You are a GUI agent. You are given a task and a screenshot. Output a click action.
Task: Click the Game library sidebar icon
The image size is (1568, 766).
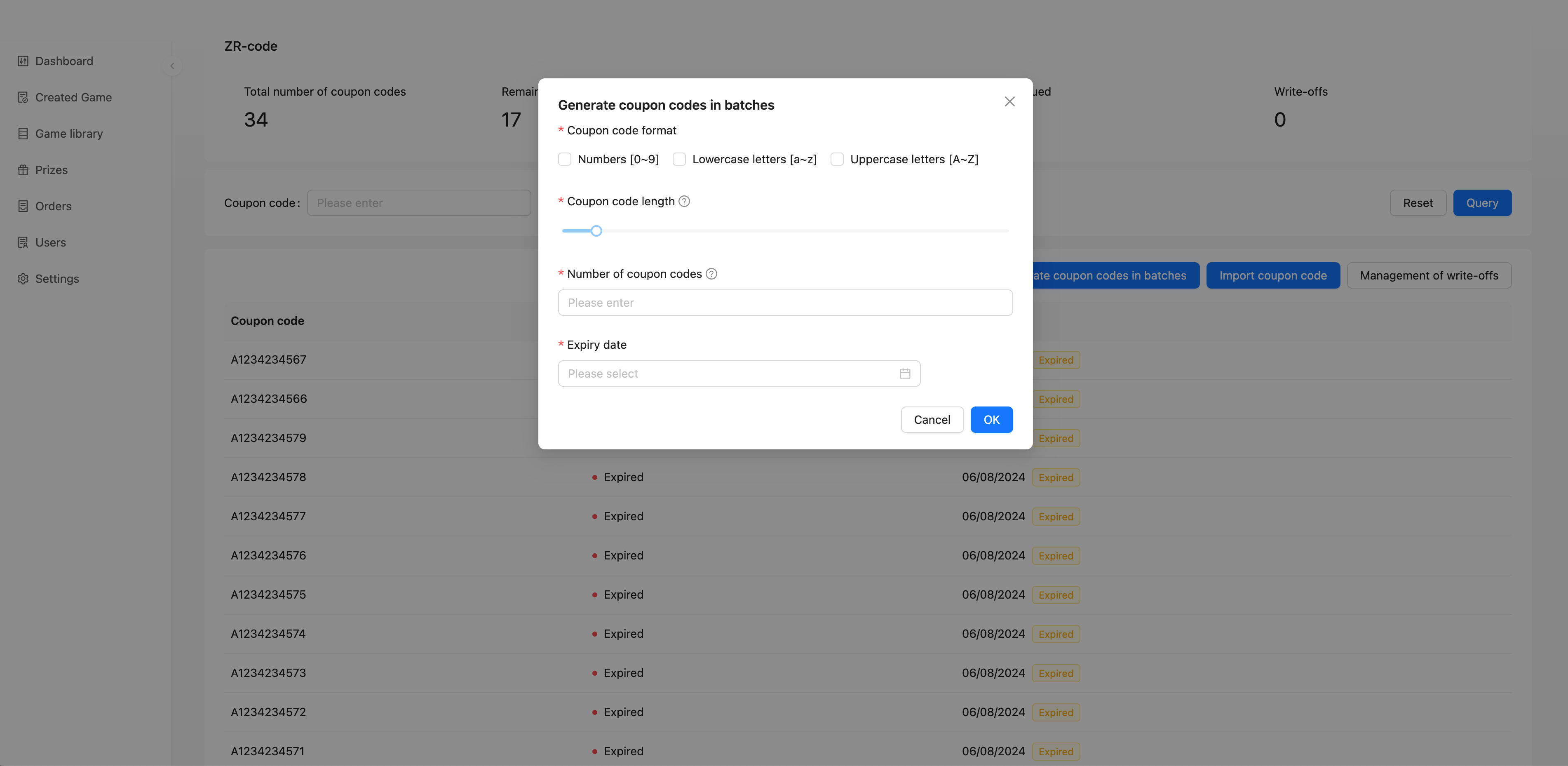23,133
